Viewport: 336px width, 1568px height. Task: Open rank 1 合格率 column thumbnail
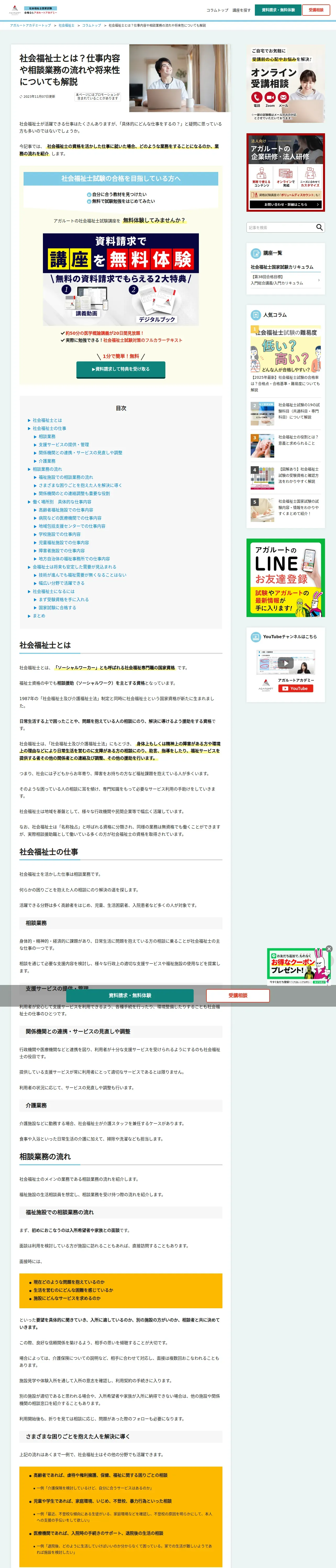point(285,349)
